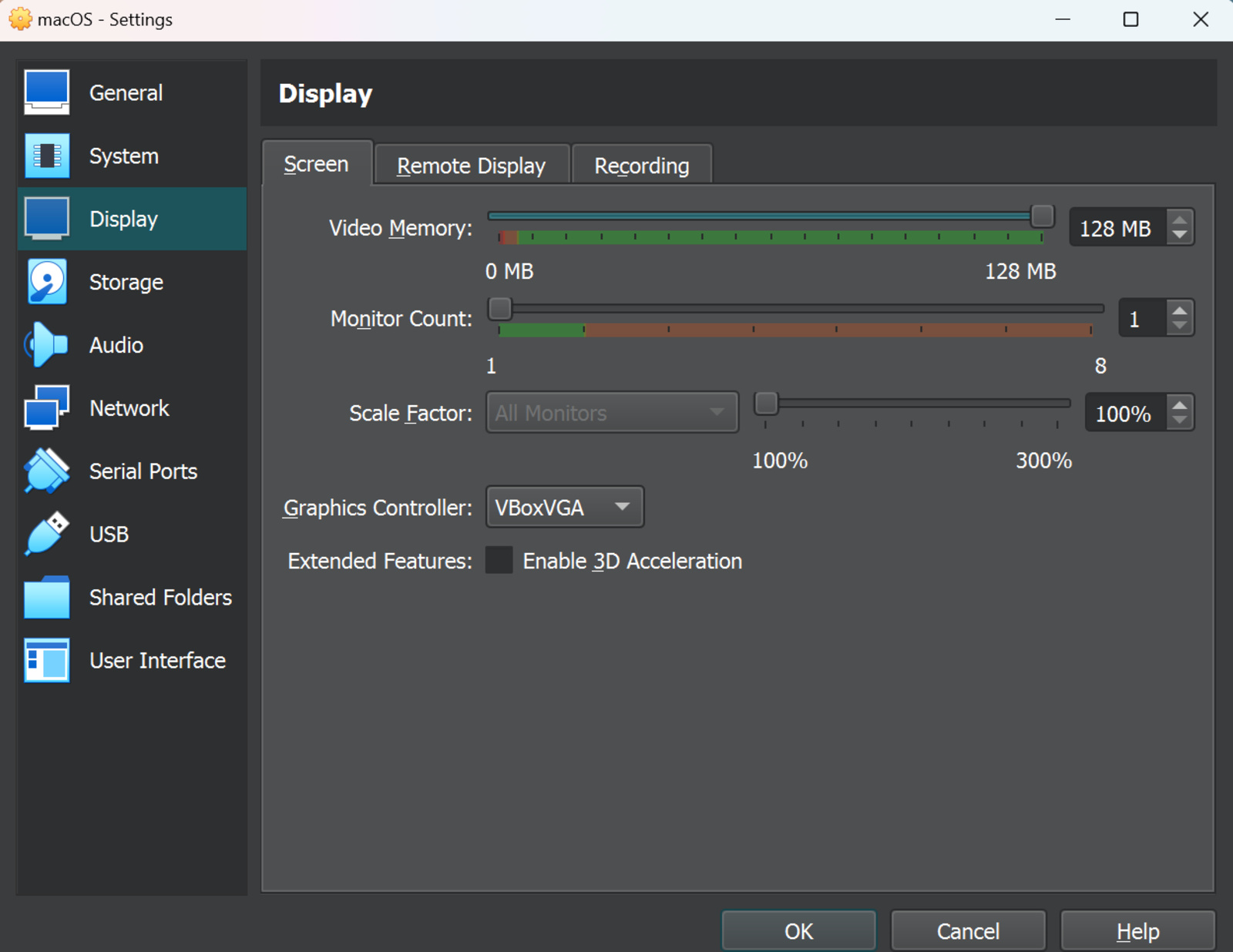The image size is (1233, 952).
Task: Expand the scale percentage spinner upward
Action: [x=1179, y=406]
